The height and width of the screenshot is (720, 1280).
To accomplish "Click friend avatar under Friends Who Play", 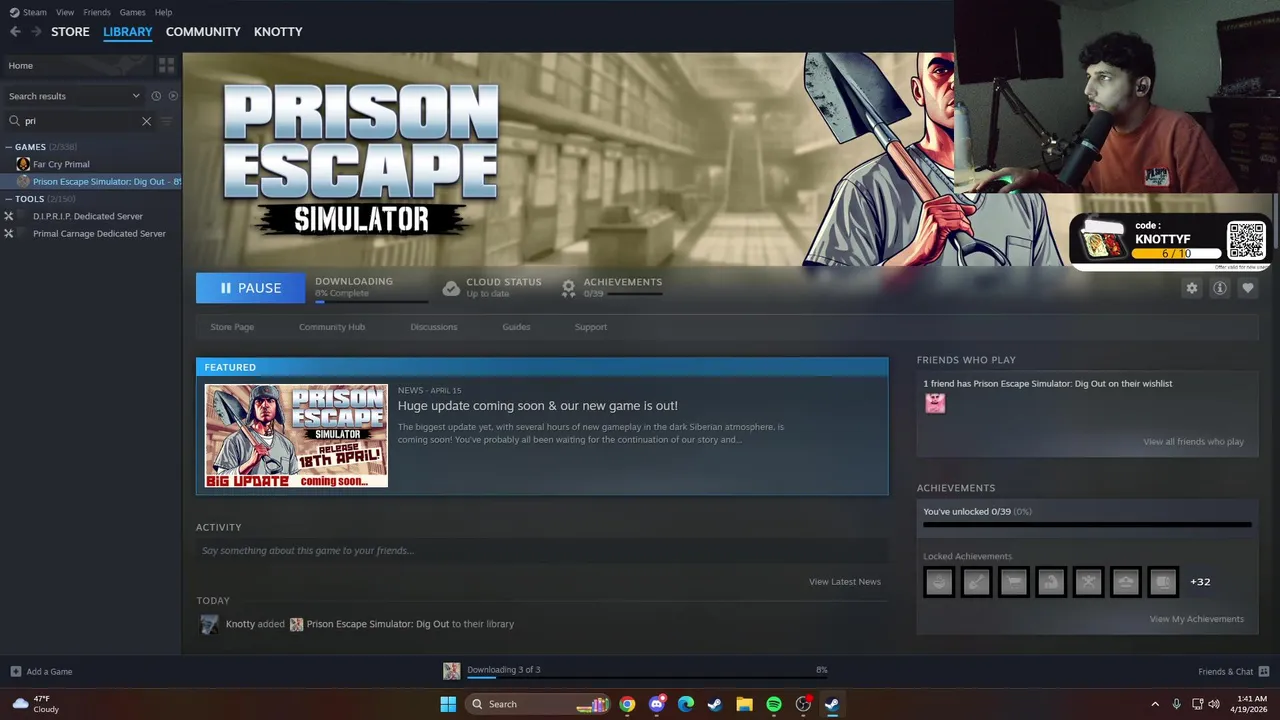I will pos(935,403).
